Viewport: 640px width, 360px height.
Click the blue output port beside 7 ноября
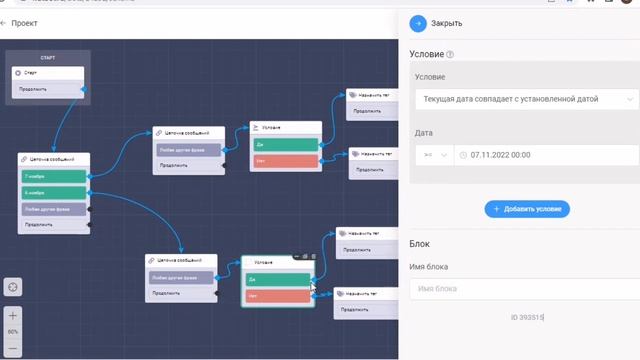pos(89,176)
